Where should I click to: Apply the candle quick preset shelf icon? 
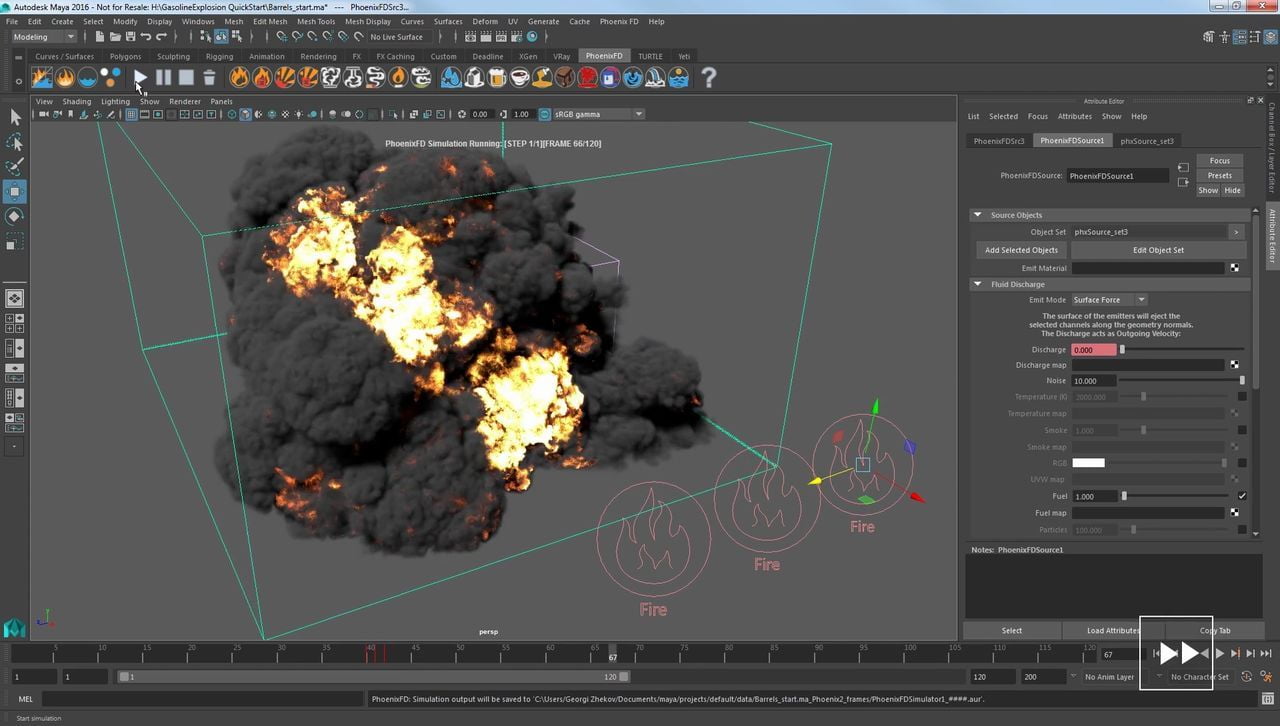398,77
